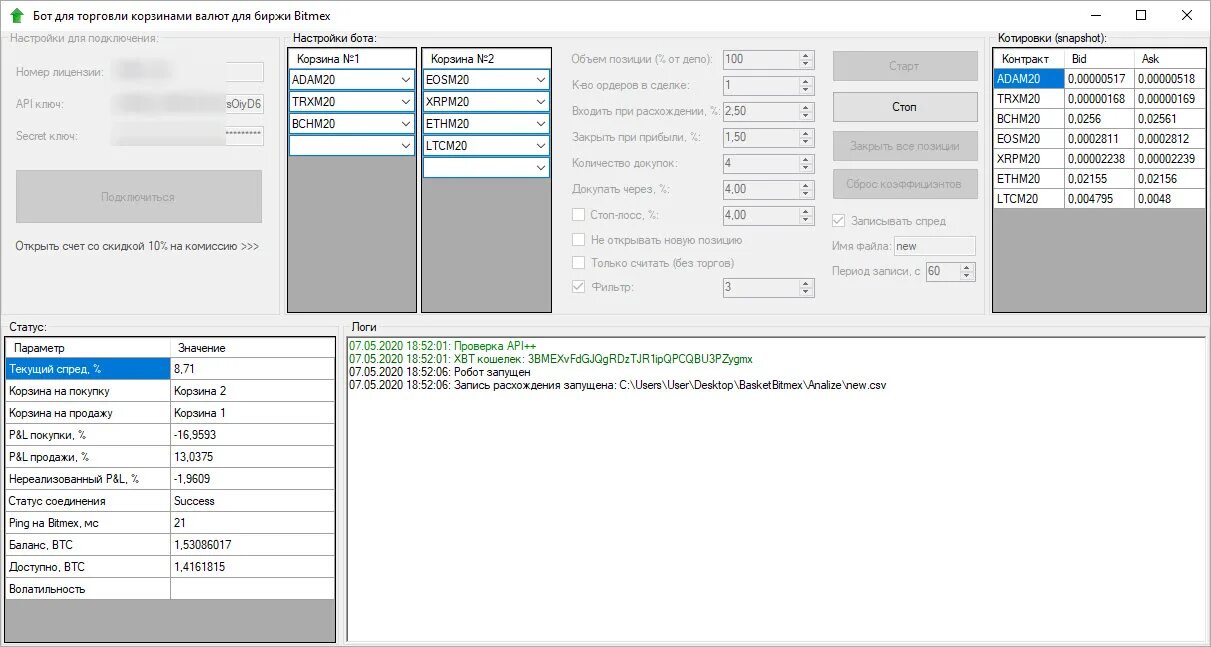Select the LTCM20 cell in quotes table
Screen dimensions: 1211x647
coord(1029,199)
